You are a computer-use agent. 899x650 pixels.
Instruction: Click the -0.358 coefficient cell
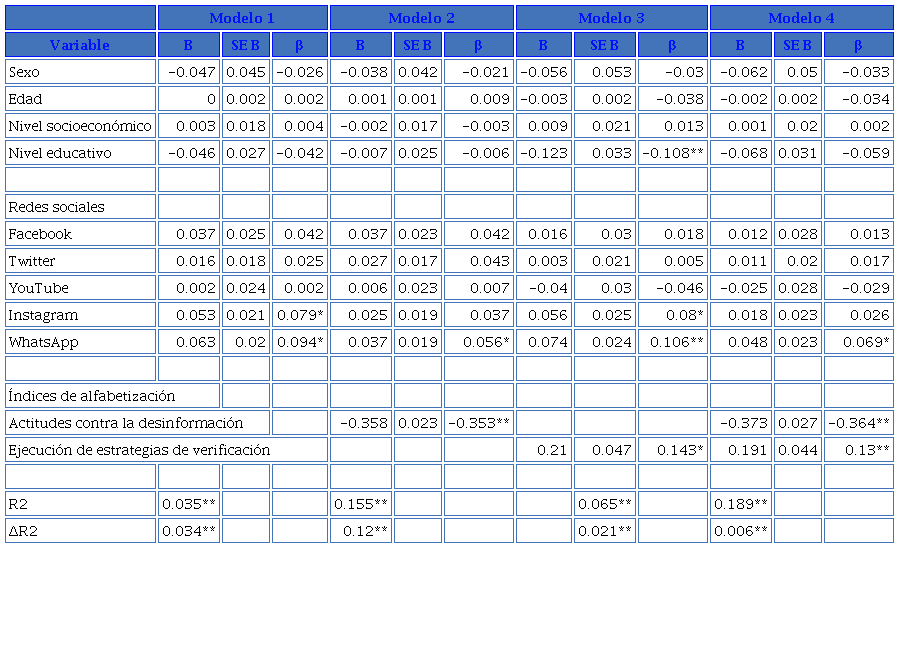click(x=361, y=423)
